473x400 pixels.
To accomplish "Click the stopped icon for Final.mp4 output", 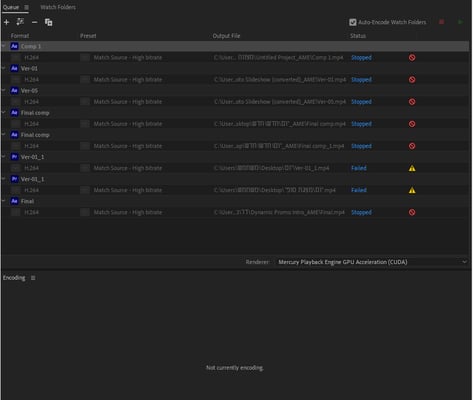I will (412, 212).
